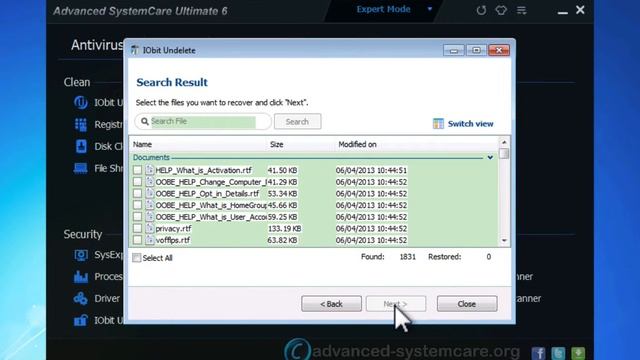
Task: Open the options menu icon in title bar
Action: (x=522, y=10)
